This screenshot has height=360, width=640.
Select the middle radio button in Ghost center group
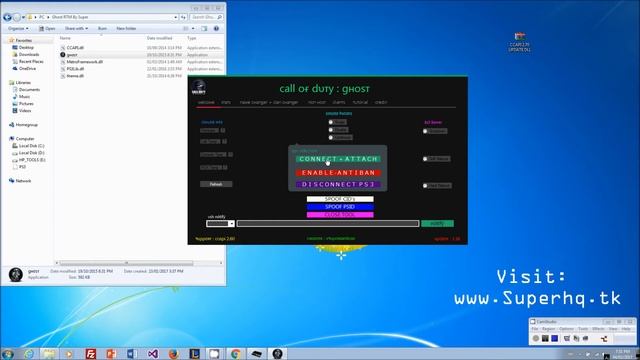331,130
